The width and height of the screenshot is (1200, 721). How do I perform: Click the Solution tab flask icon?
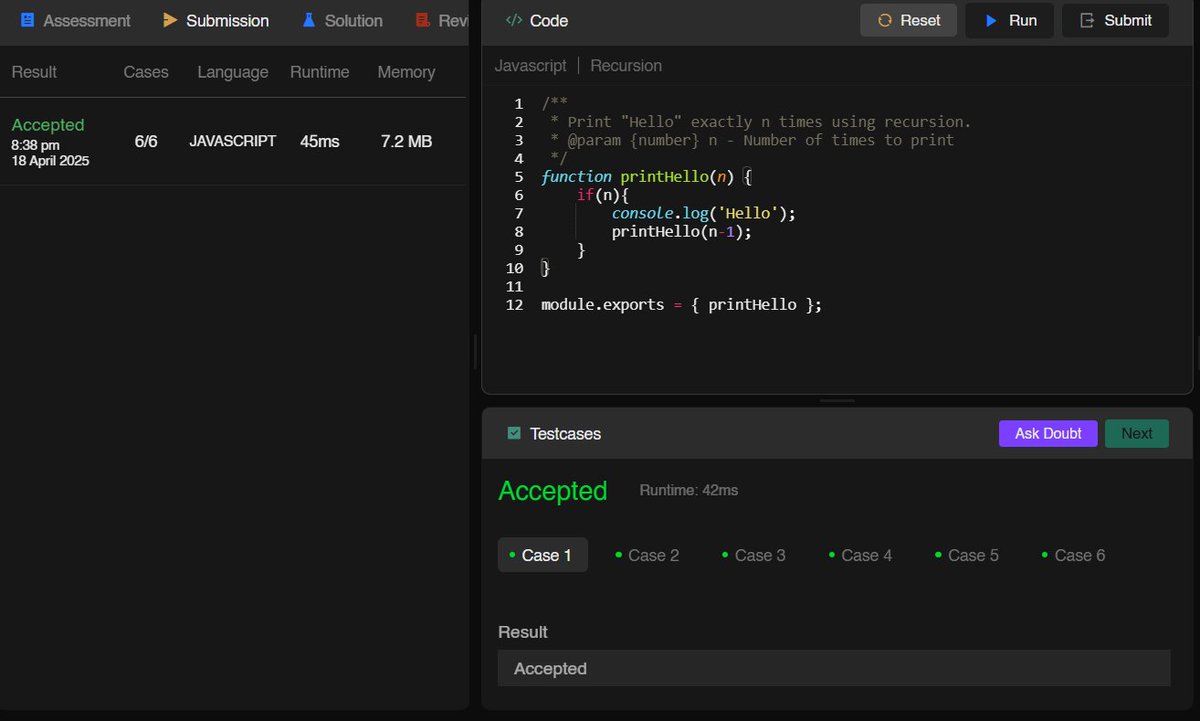point(308,20)
